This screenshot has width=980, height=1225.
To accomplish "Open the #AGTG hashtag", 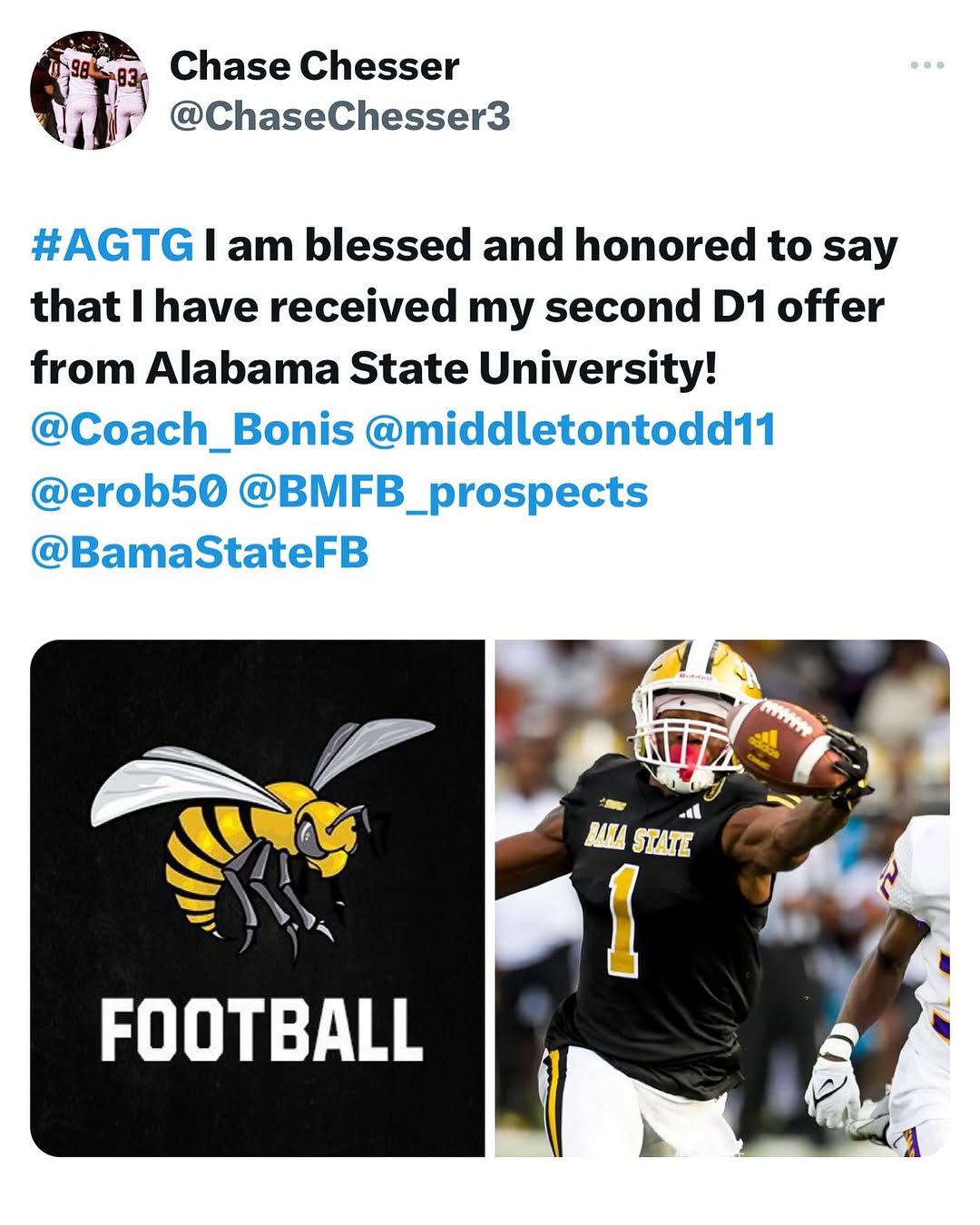I will 113,246.
